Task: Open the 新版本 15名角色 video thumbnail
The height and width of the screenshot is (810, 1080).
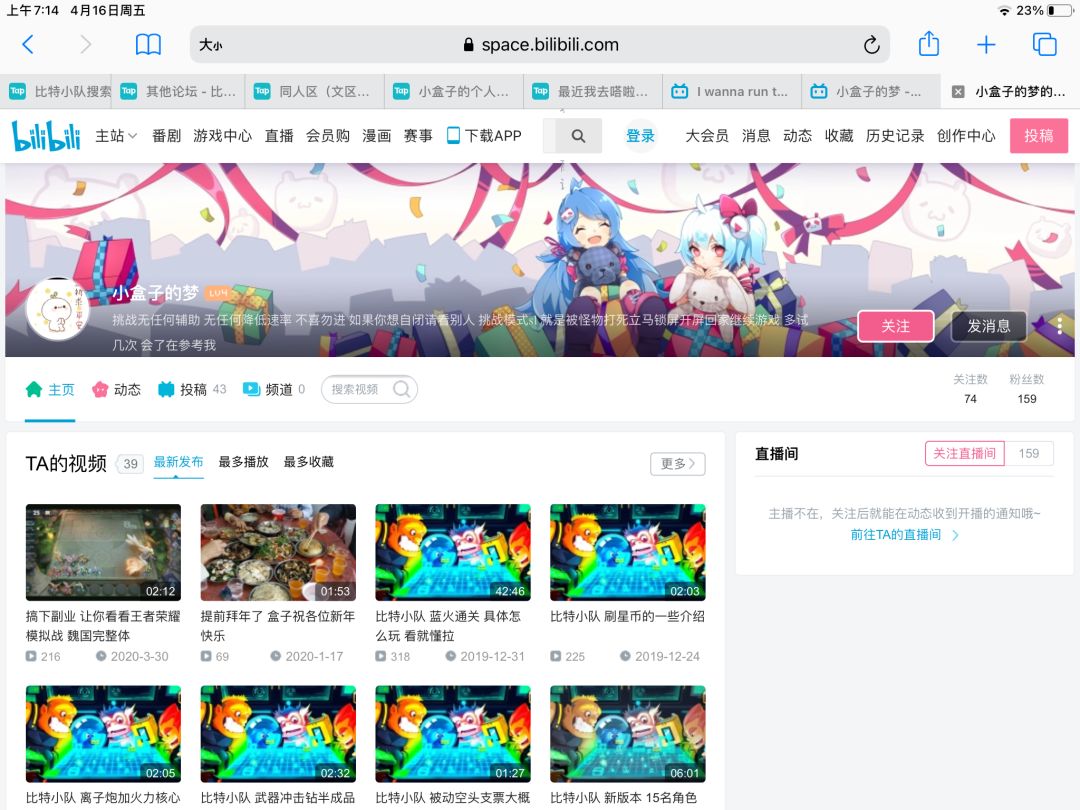Action: click(627, 734)
